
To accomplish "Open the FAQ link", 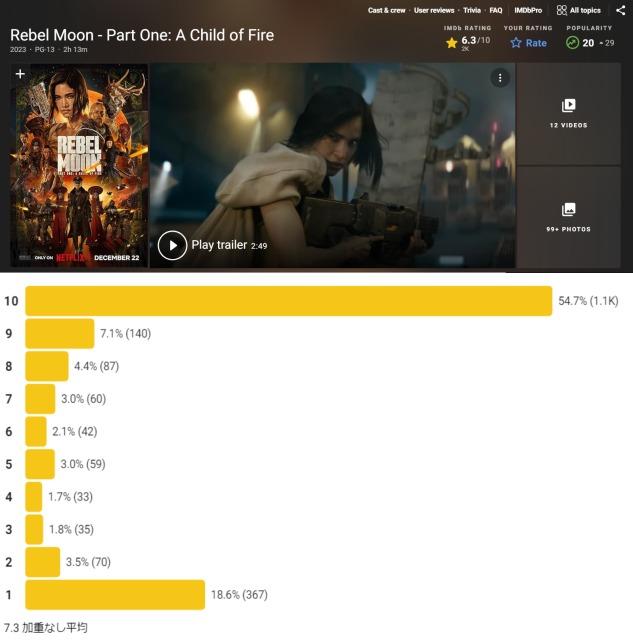I will click(496, 10).
